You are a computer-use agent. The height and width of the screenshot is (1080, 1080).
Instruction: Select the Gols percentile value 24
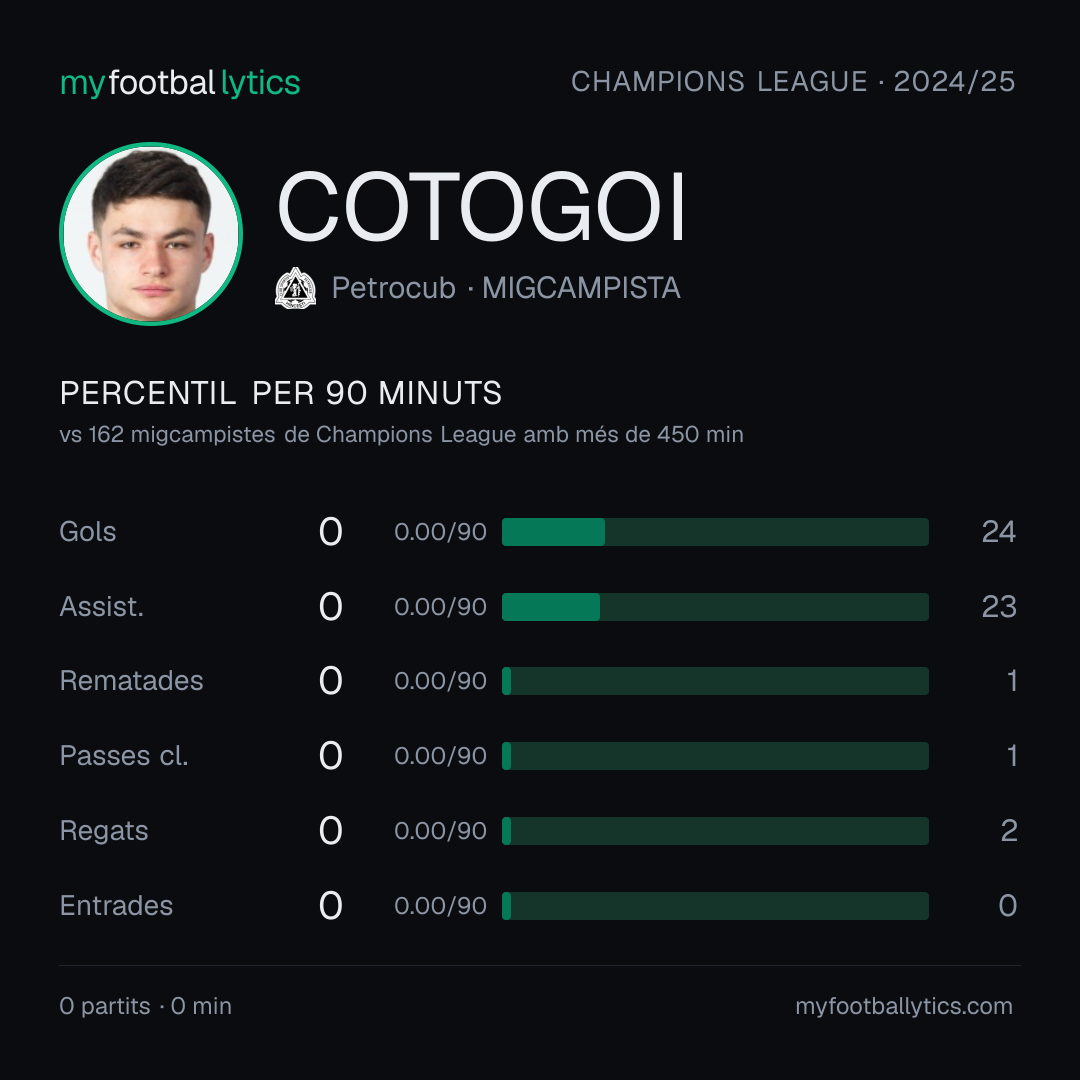999,532
